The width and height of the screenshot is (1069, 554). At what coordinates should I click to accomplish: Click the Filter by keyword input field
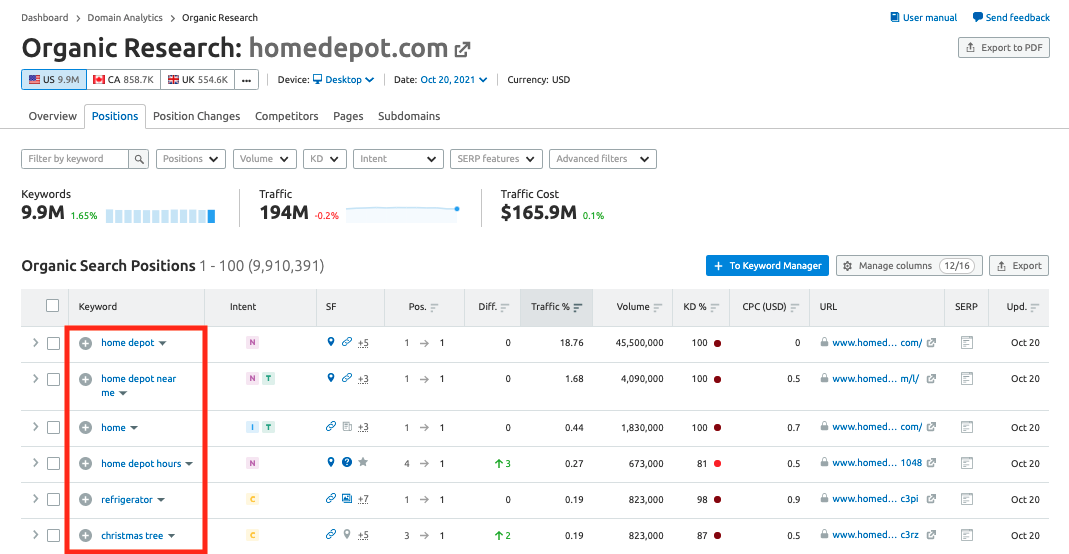point(75,159)
